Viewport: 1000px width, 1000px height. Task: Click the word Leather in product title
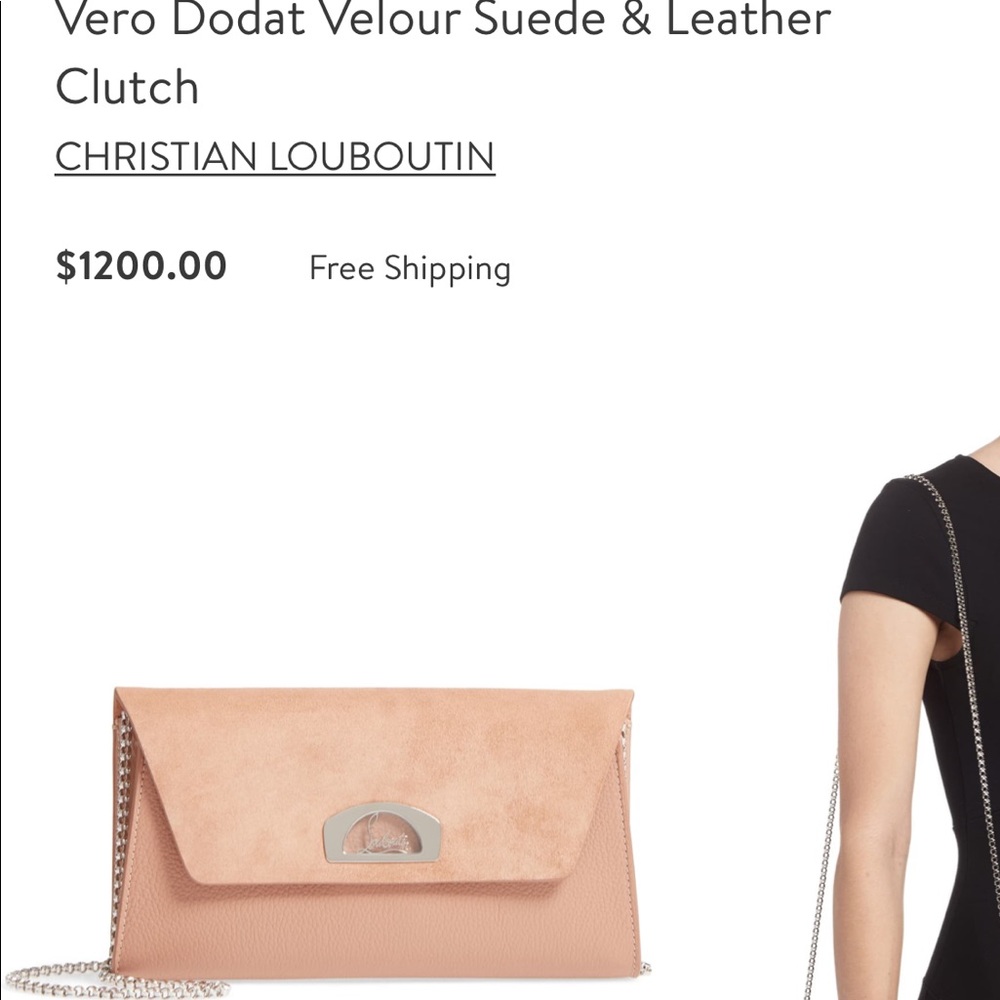(x=748, y=18)
